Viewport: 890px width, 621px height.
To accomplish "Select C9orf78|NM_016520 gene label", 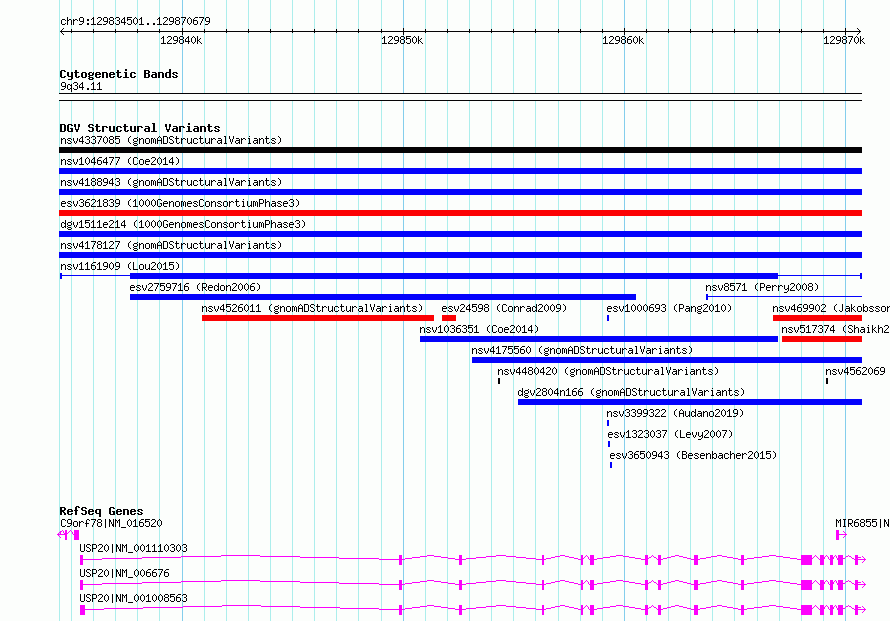I will pos(111,523).
